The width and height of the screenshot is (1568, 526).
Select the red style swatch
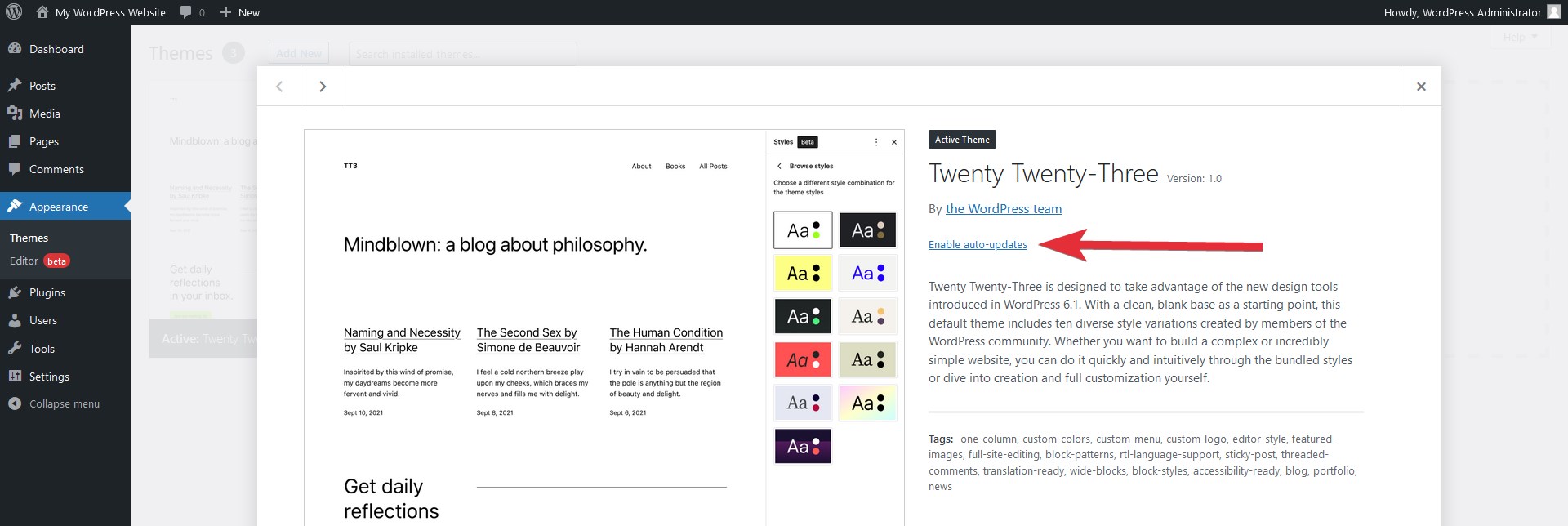(803, 360)
